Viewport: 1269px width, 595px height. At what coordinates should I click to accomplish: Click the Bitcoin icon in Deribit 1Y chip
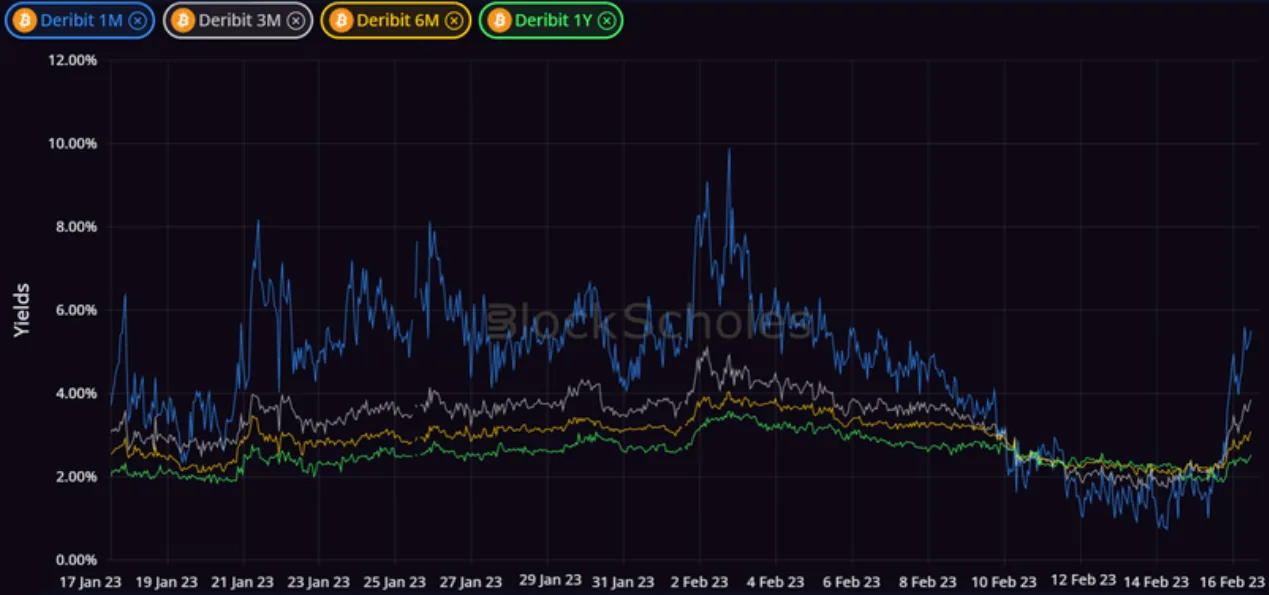[x=500, y=20]
